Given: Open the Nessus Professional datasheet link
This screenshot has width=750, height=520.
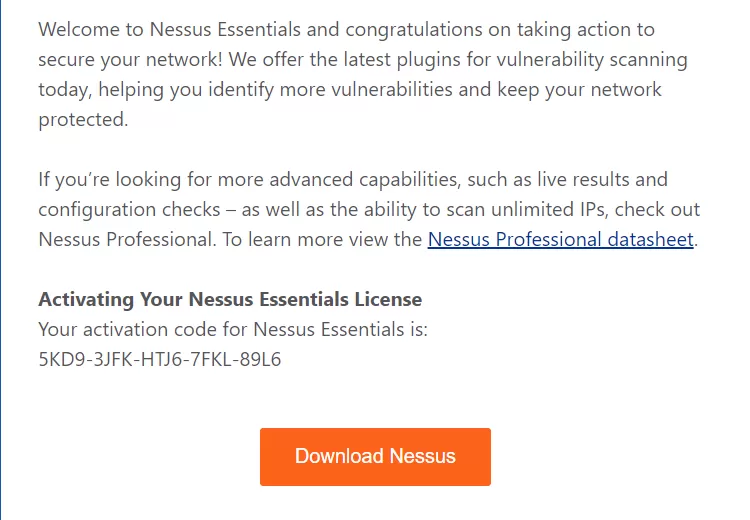Looking at the screenshot, I should (560, 240).
